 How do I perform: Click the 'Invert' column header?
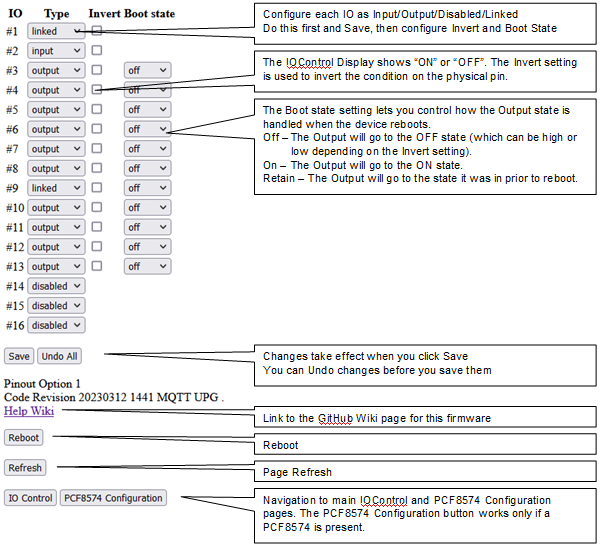pyautogui.click(x=105, y=14)
